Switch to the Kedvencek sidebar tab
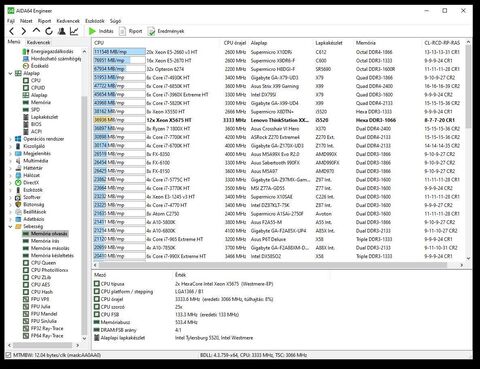 (x=38, y=42)
